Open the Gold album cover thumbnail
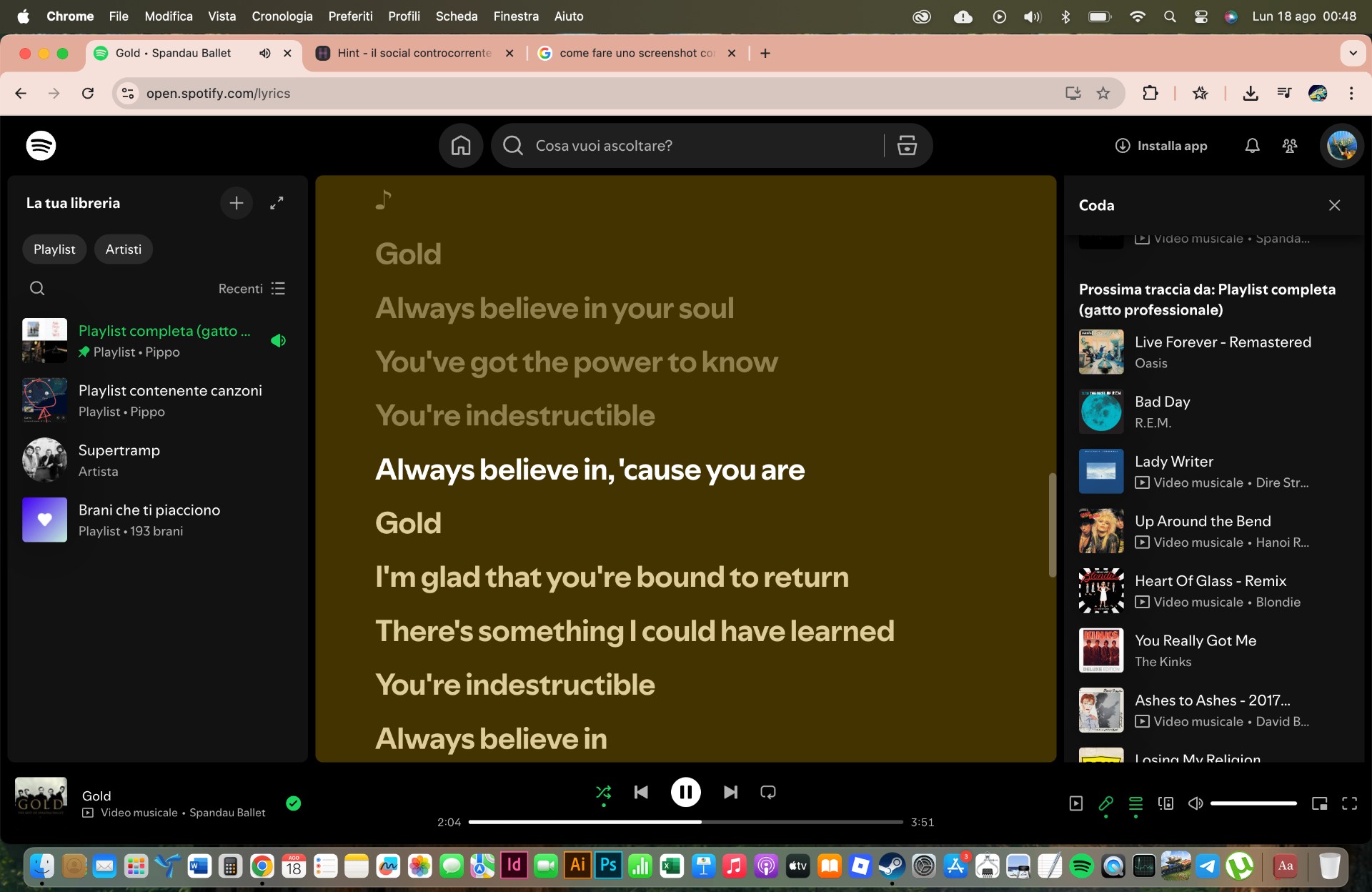Screen dimensions: 1372x892 pos(41,797)
